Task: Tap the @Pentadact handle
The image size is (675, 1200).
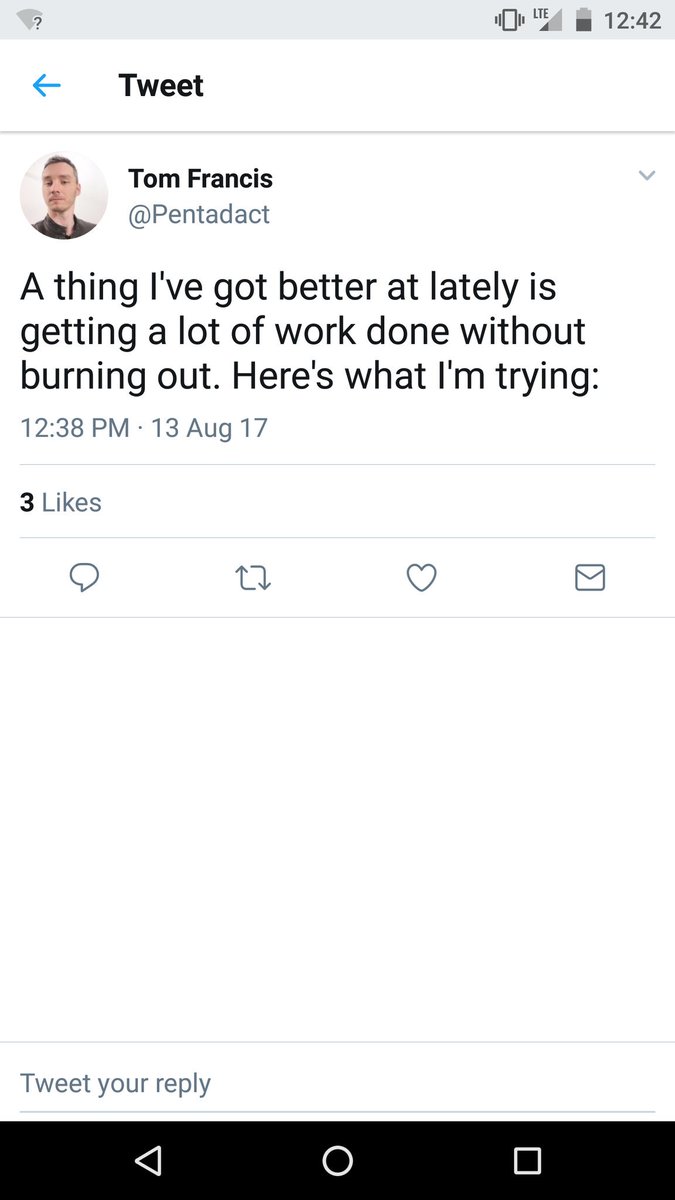Action: click(x=199, y=214)
